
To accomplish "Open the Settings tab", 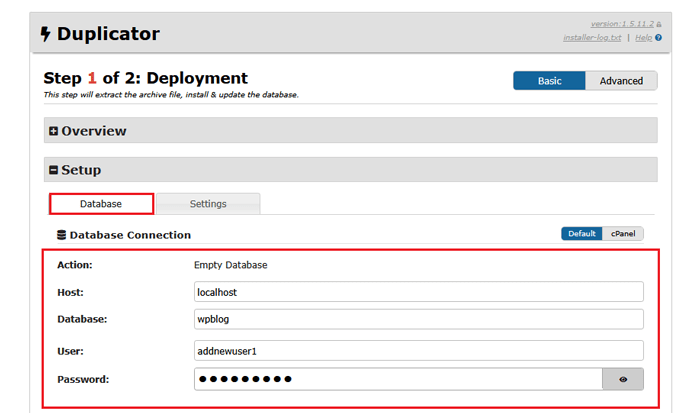I will pyautogui.click(x=208, y=204).
